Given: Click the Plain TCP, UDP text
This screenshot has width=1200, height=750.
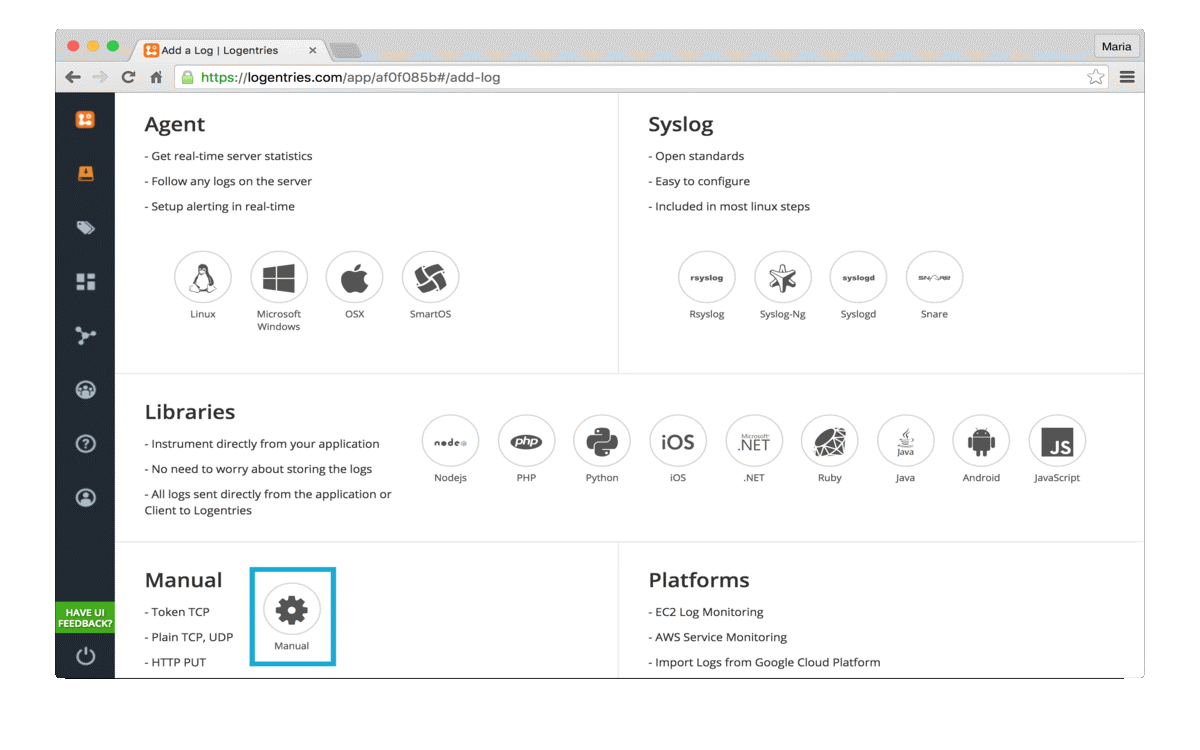Looking at the screenshot, I should click(x=193, y=637).
